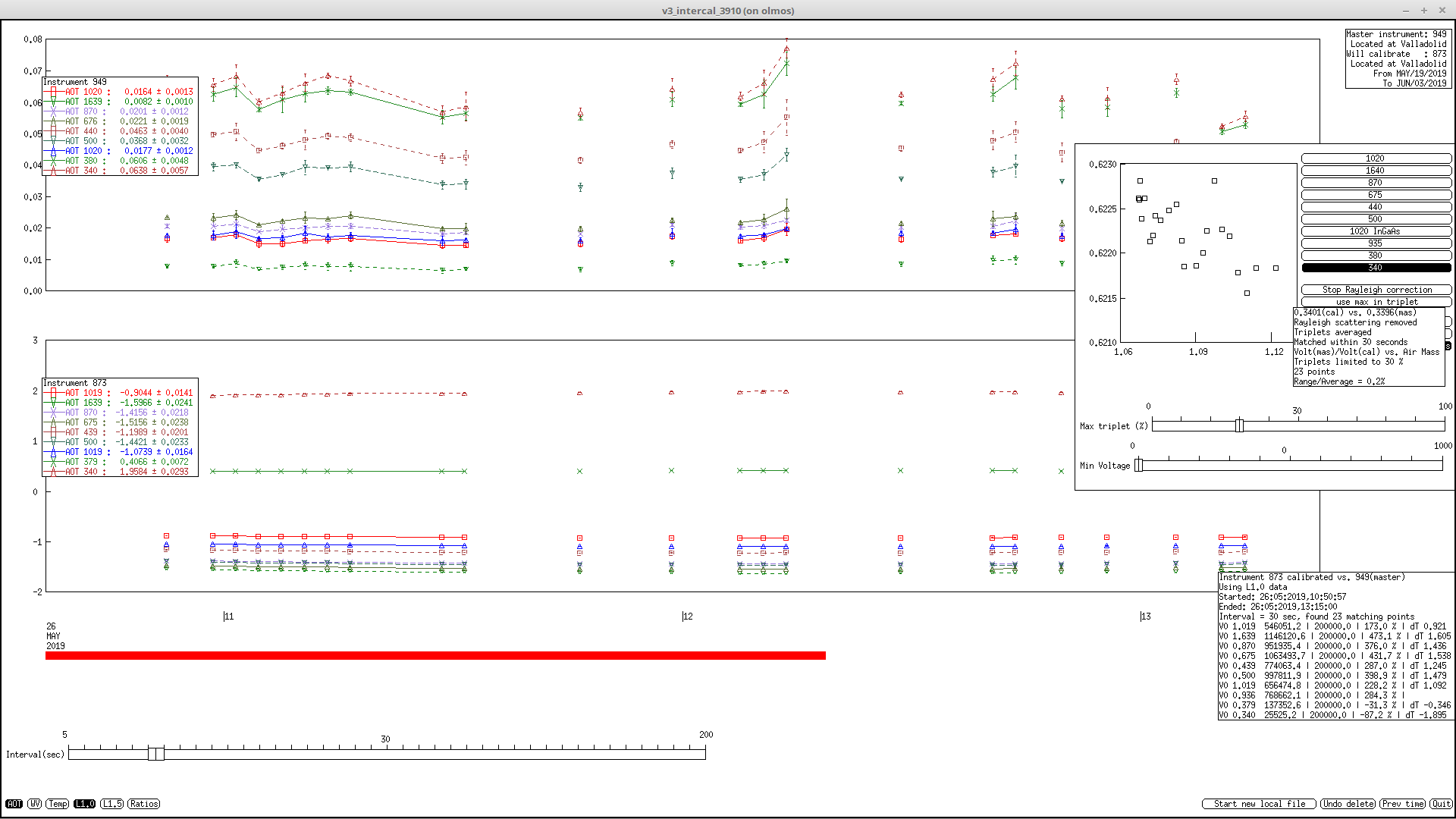This screenshot has width=1456, height=819.
Task: Click the Undo delete button
Action: click(x=1348, y=804)
